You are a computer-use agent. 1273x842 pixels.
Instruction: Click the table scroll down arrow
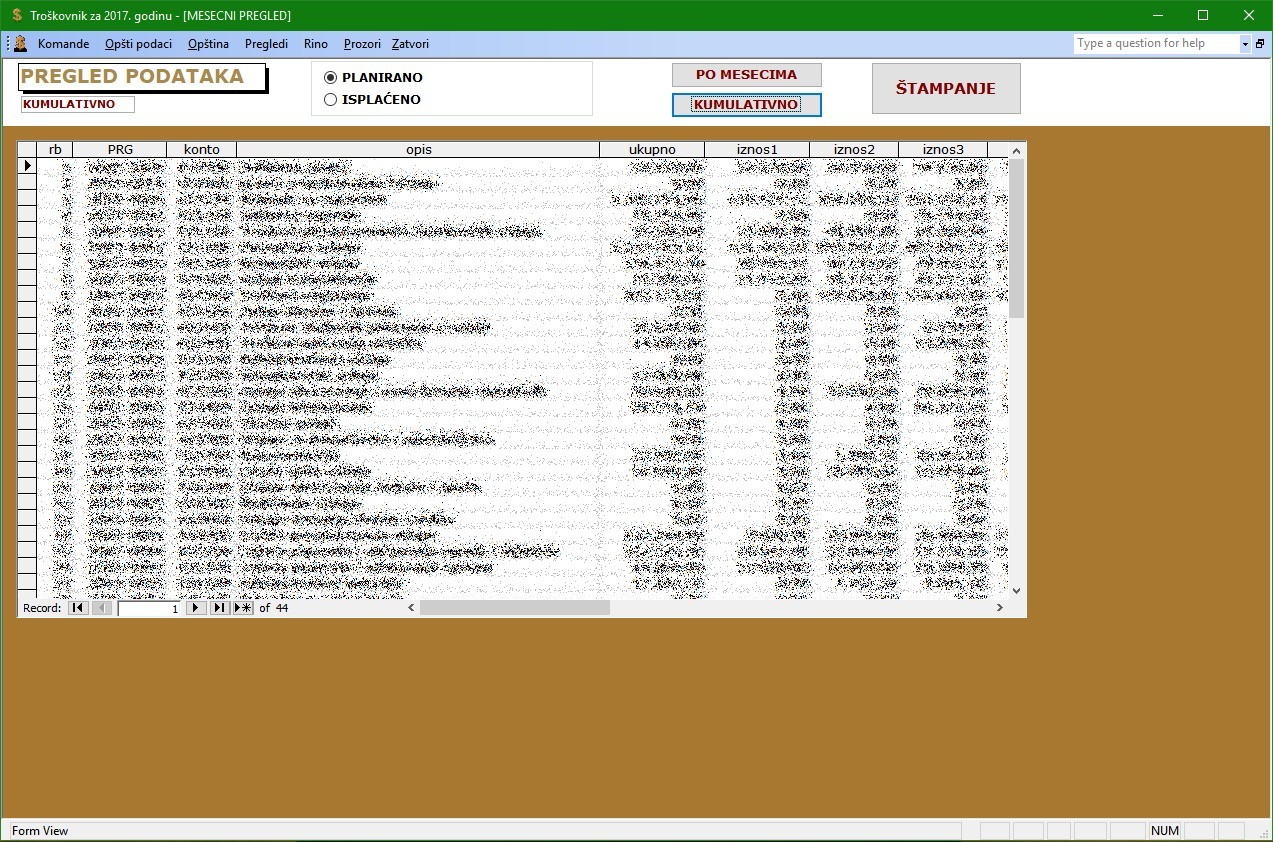(1016, 591)
